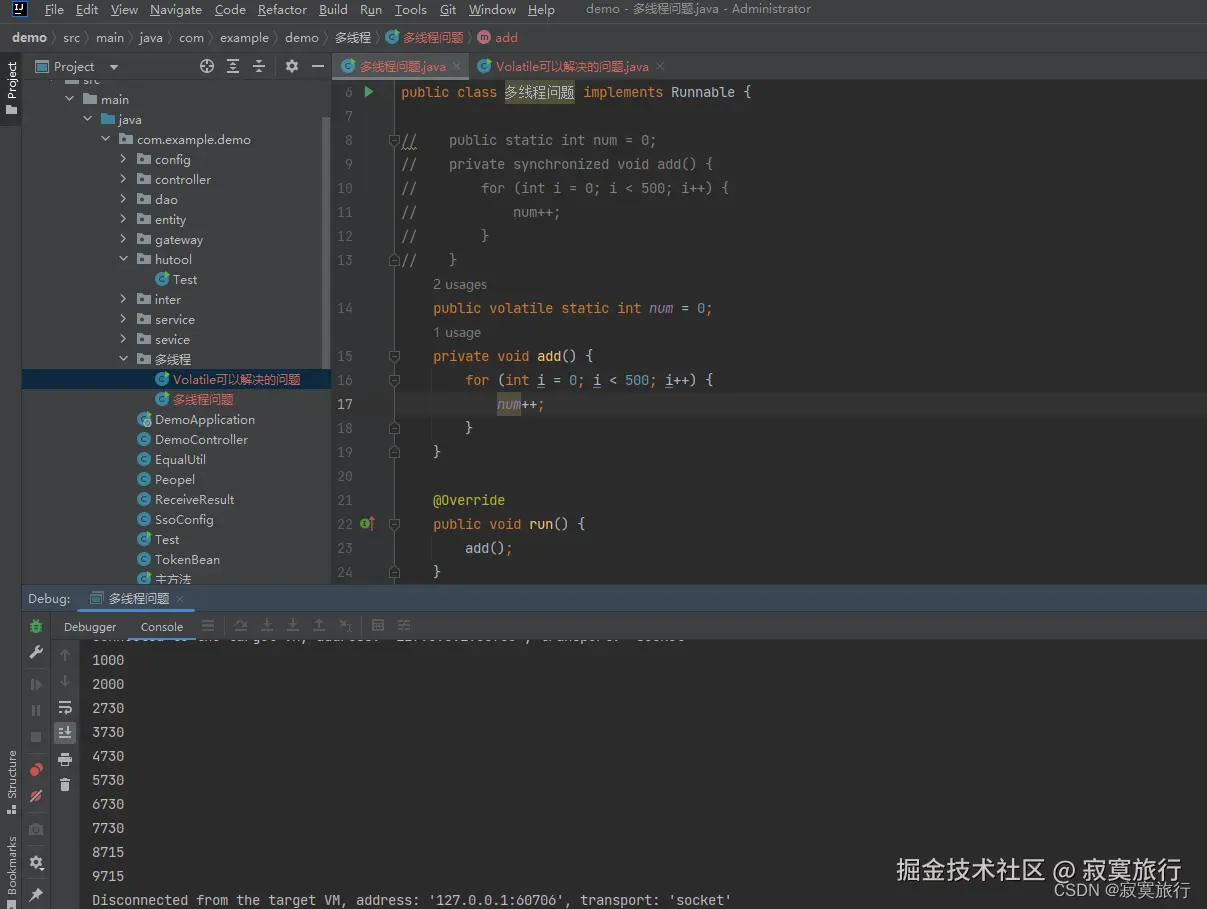Collapse the 多线程 package
Image resolution: width=1207 pixels, height=909 pixels.
[x=124, y=359]
